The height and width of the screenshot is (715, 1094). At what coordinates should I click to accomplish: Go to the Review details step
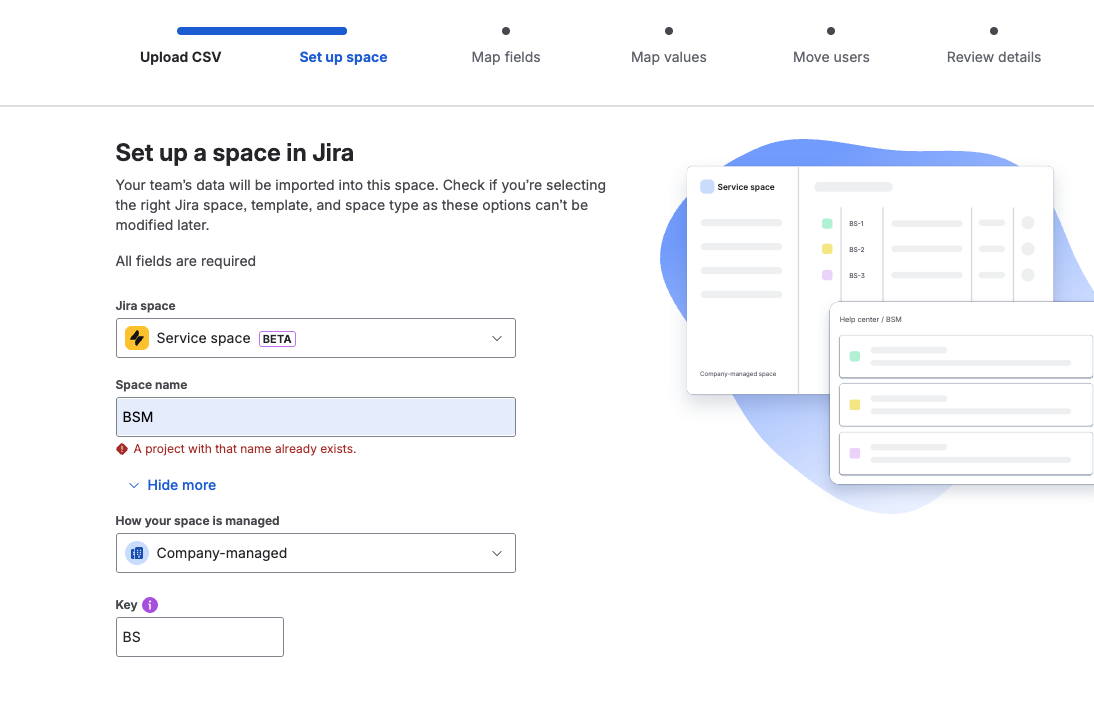pyautogui.click(x=994, y=57)
